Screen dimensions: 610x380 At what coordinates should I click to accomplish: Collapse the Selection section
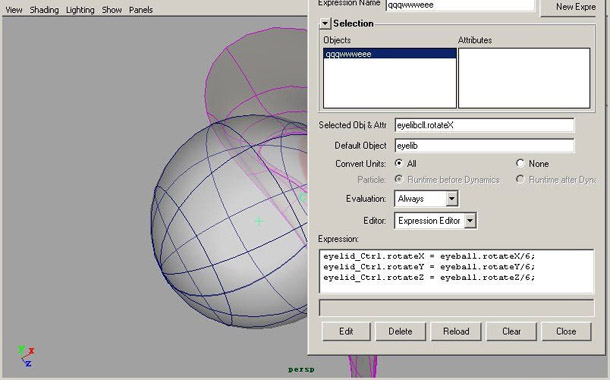[325, 23]
